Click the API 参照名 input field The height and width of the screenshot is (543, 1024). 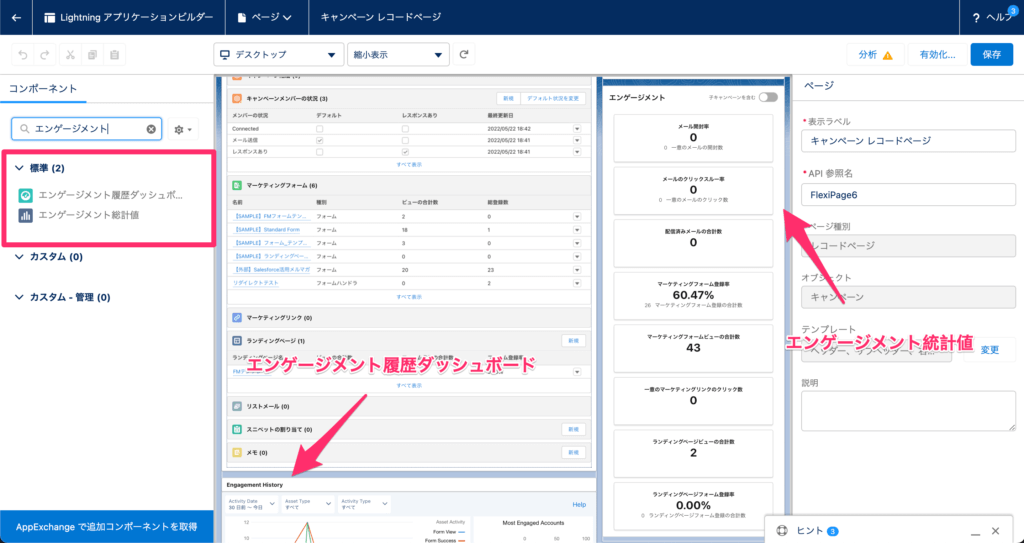pyautogui.click(x=908, y=195)
